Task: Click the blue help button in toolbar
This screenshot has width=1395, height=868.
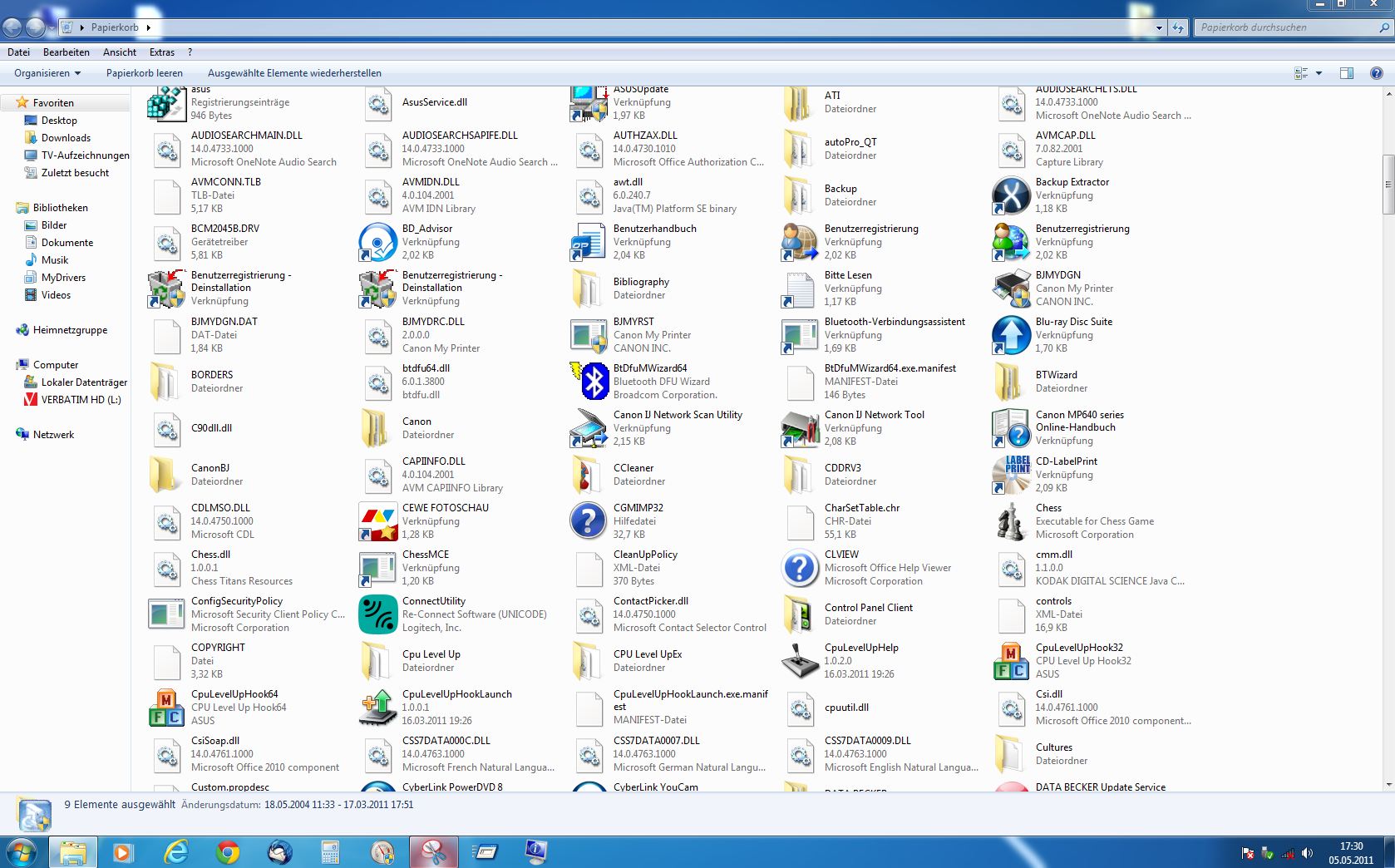Action: tap(1376, 73)
